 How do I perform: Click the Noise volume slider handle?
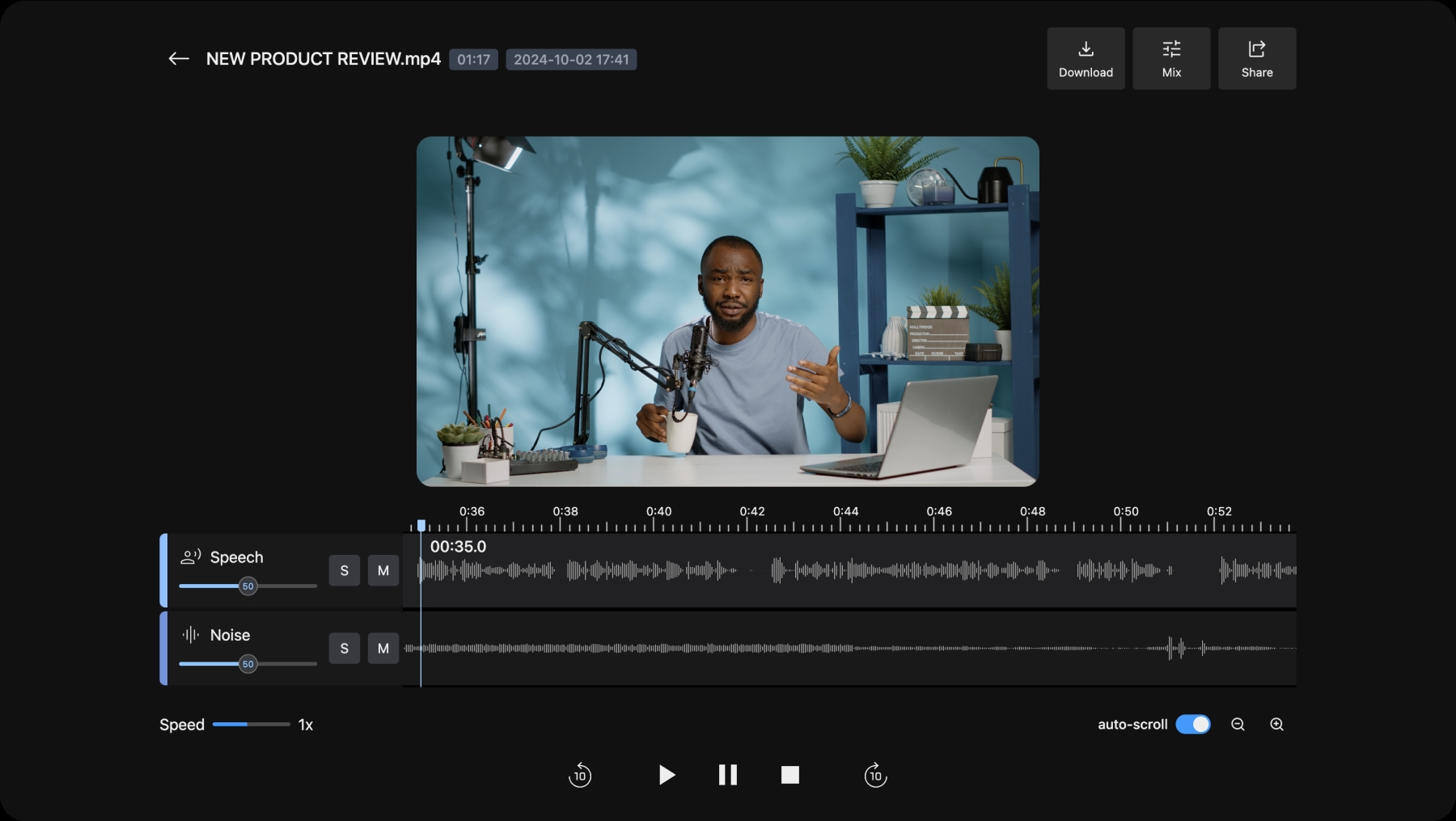(248, 664)
